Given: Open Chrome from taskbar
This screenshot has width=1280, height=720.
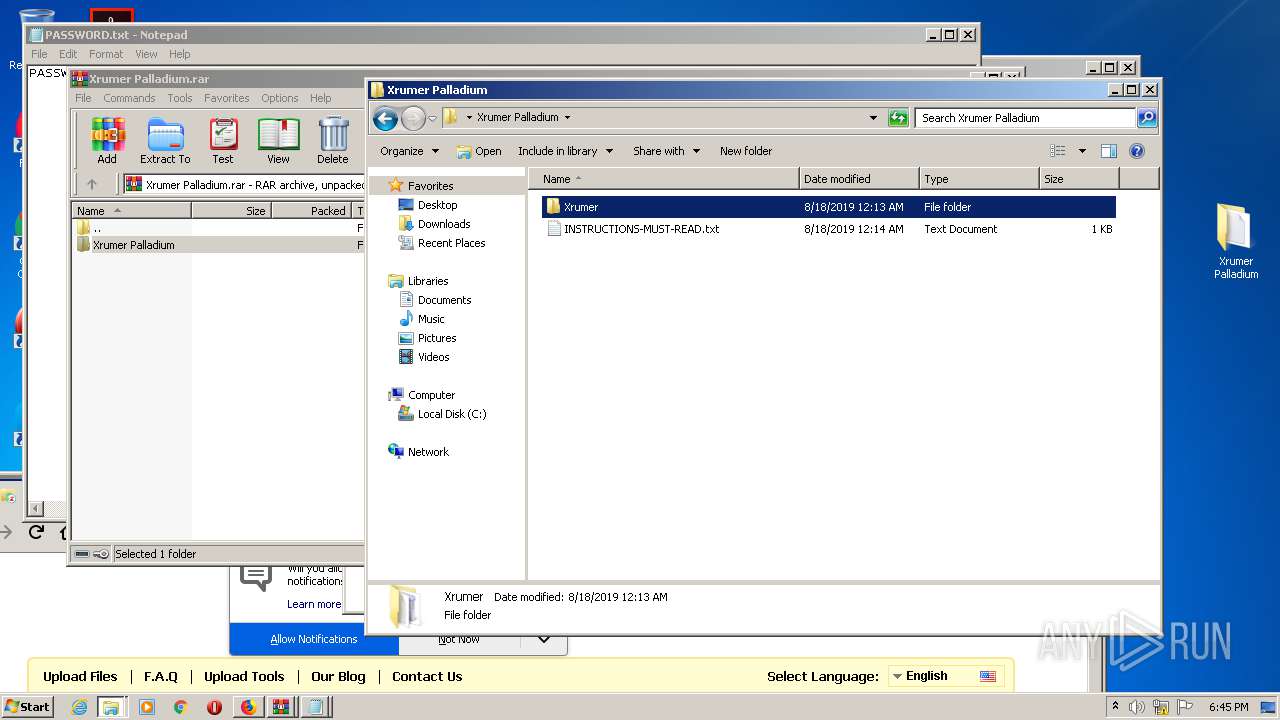Looking at the screenshot, I should [x=181, y=707].
